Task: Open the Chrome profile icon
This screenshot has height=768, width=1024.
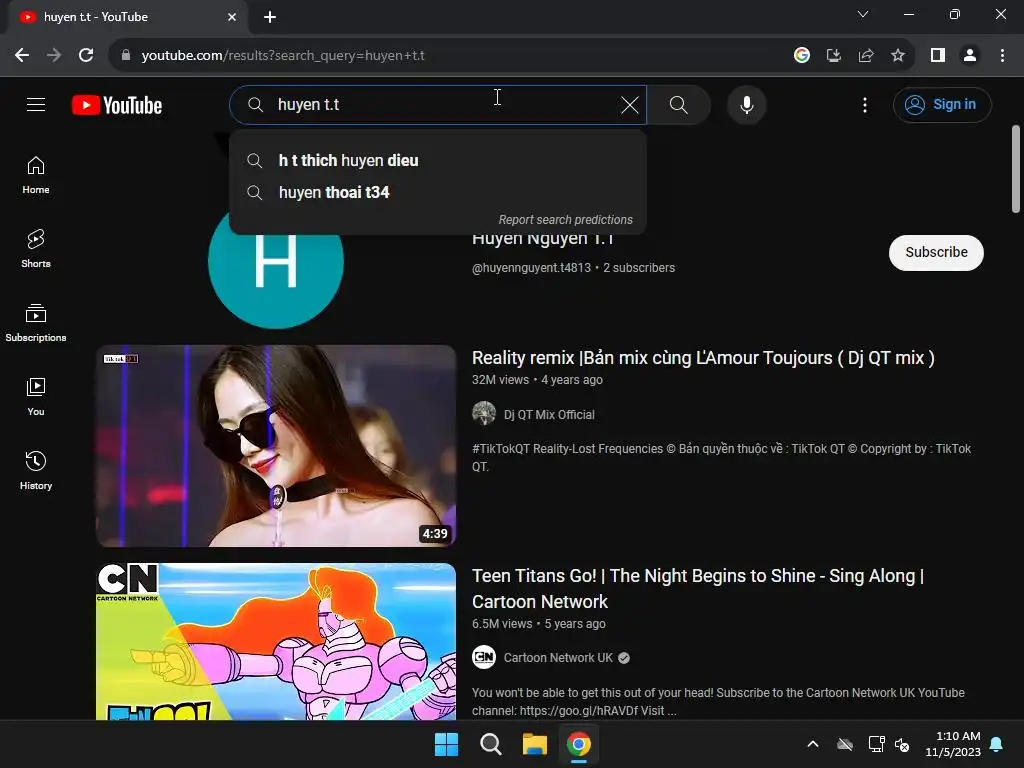Action: tap(970, 56)
